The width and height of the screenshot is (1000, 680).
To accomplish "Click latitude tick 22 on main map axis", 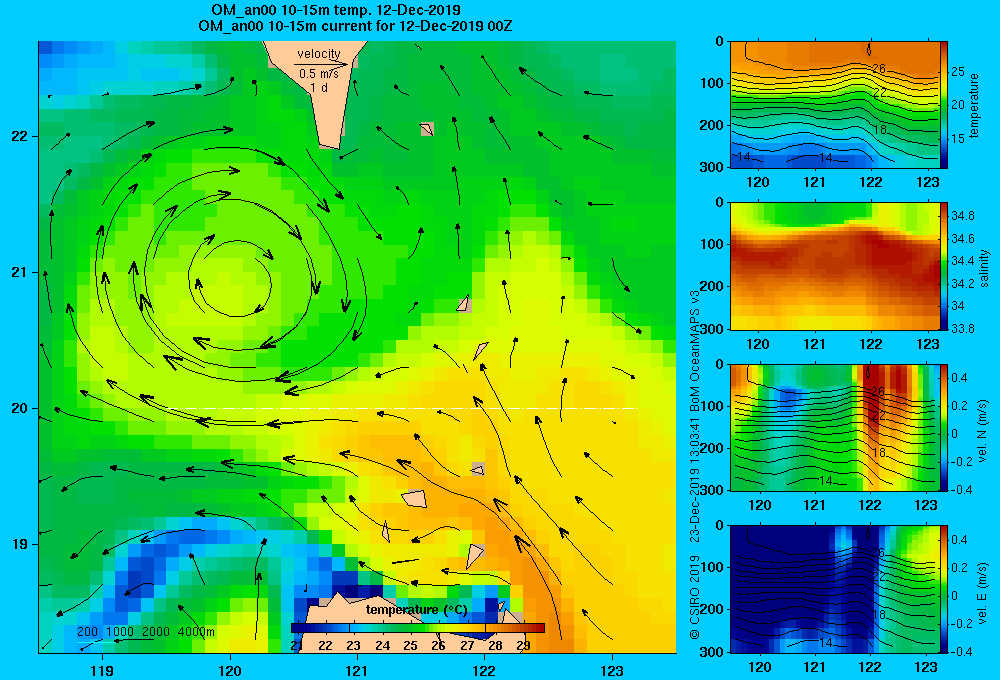I will (19, 136).
